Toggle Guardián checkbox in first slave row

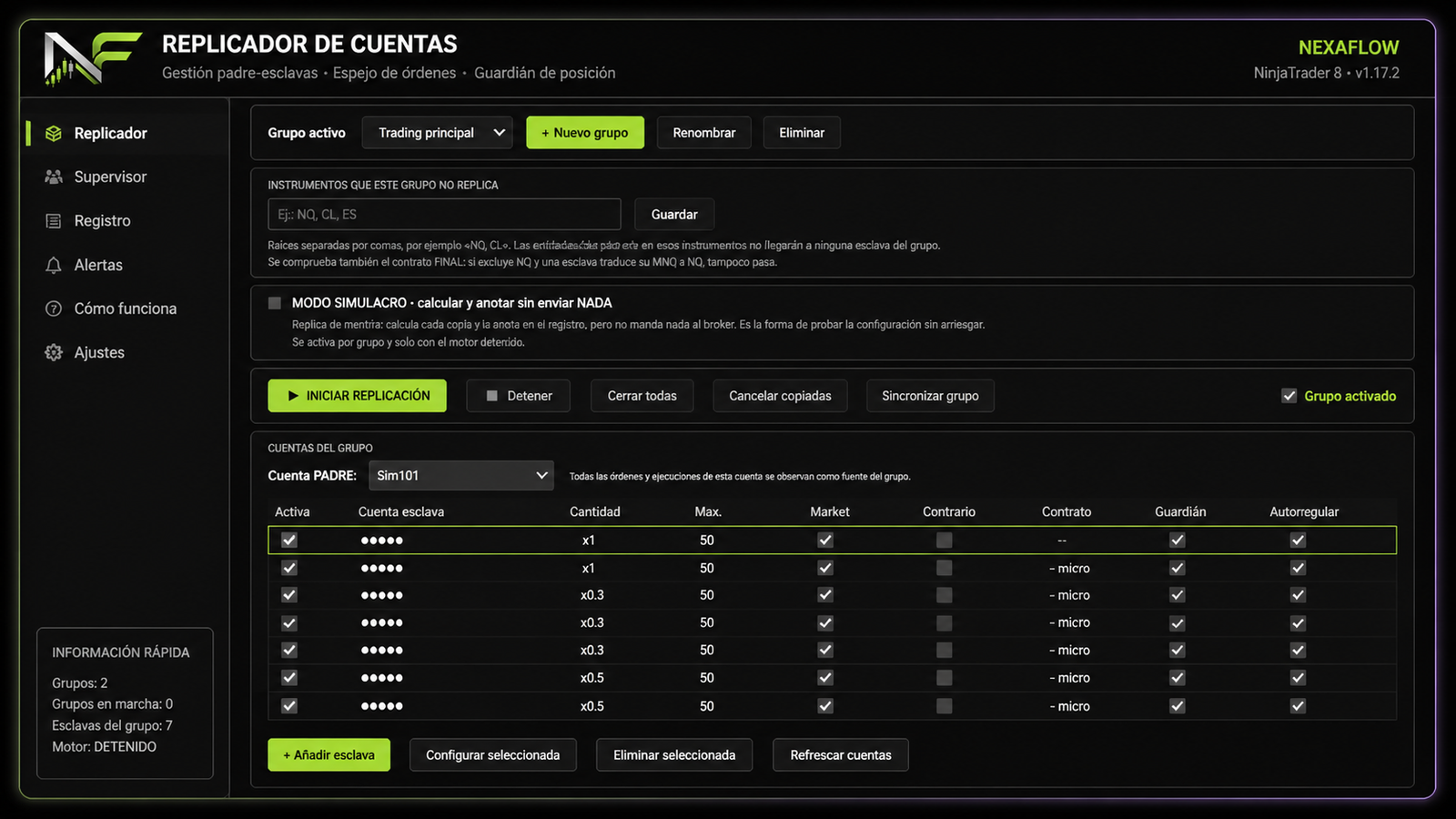tap(1178, 540)
